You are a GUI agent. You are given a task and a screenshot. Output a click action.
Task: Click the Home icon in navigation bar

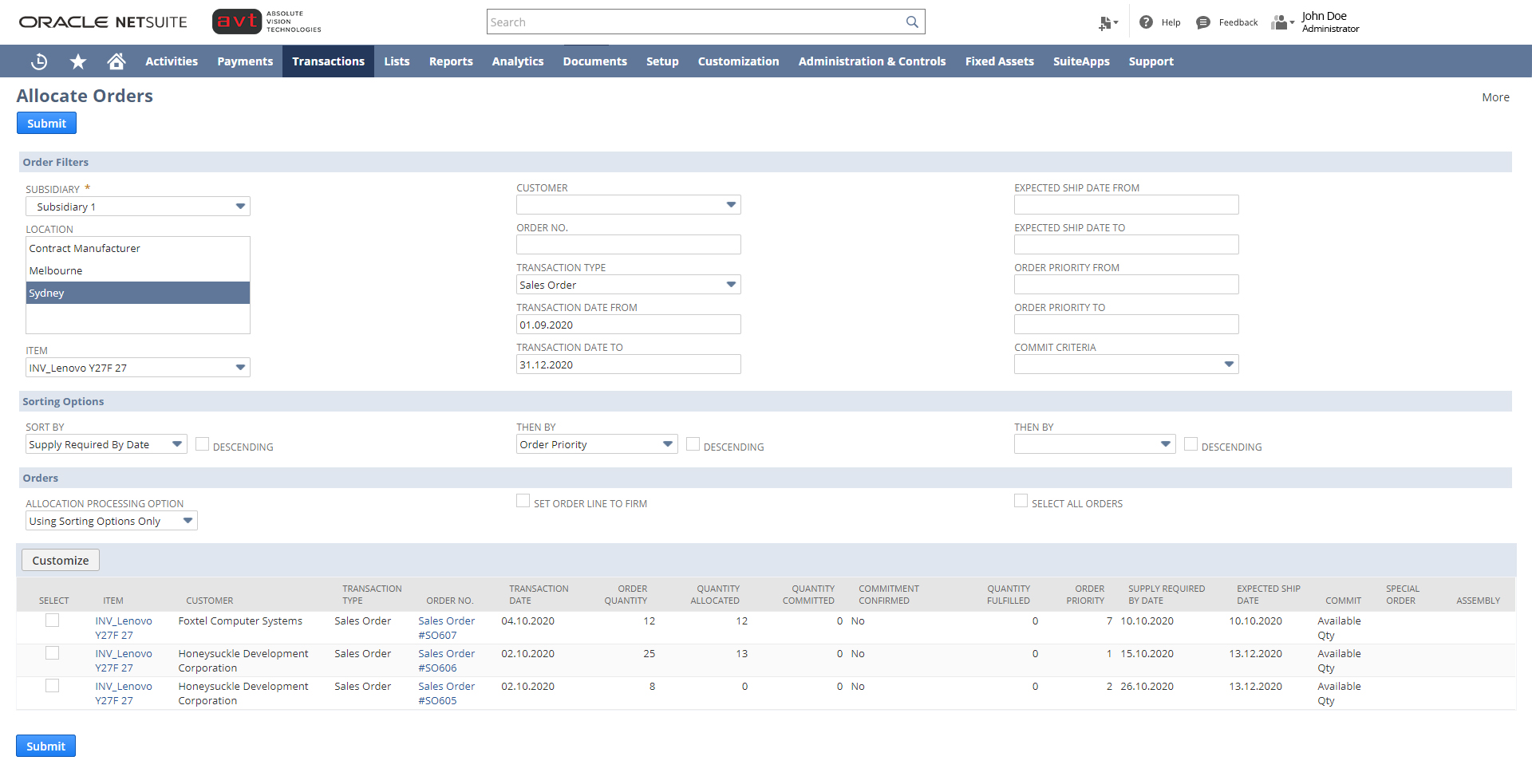116,61
